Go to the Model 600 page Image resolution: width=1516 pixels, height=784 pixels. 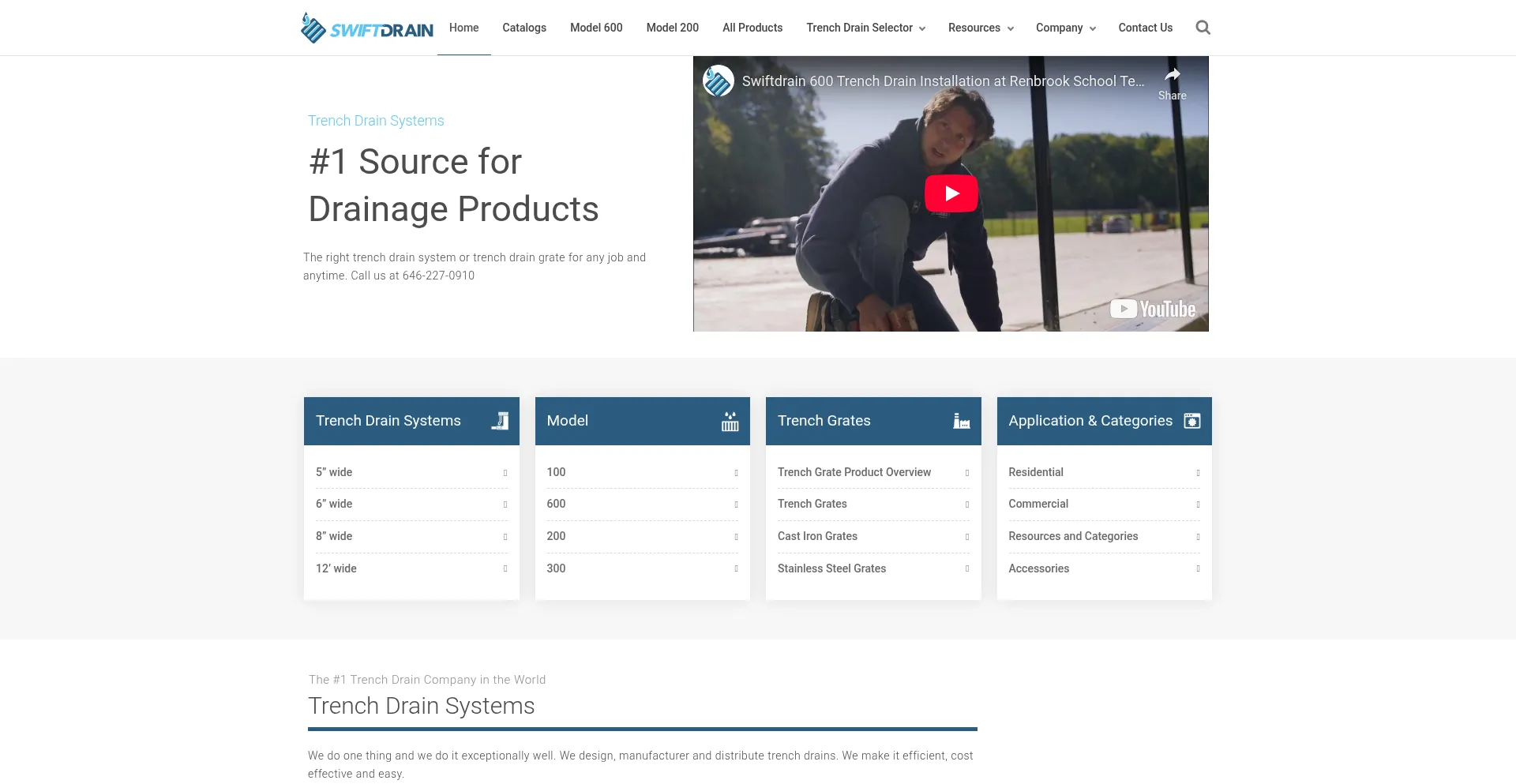click(596, 28)
